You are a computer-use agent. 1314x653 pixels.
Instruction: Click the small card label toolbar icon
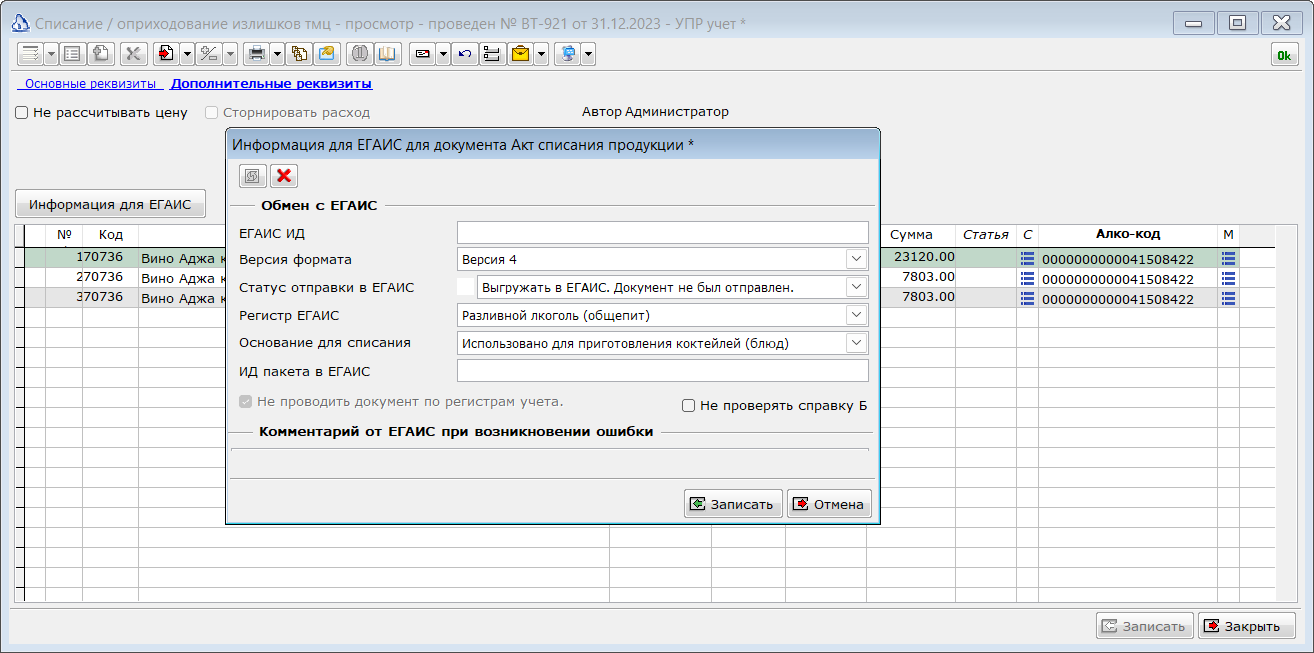tap(422, 54)
